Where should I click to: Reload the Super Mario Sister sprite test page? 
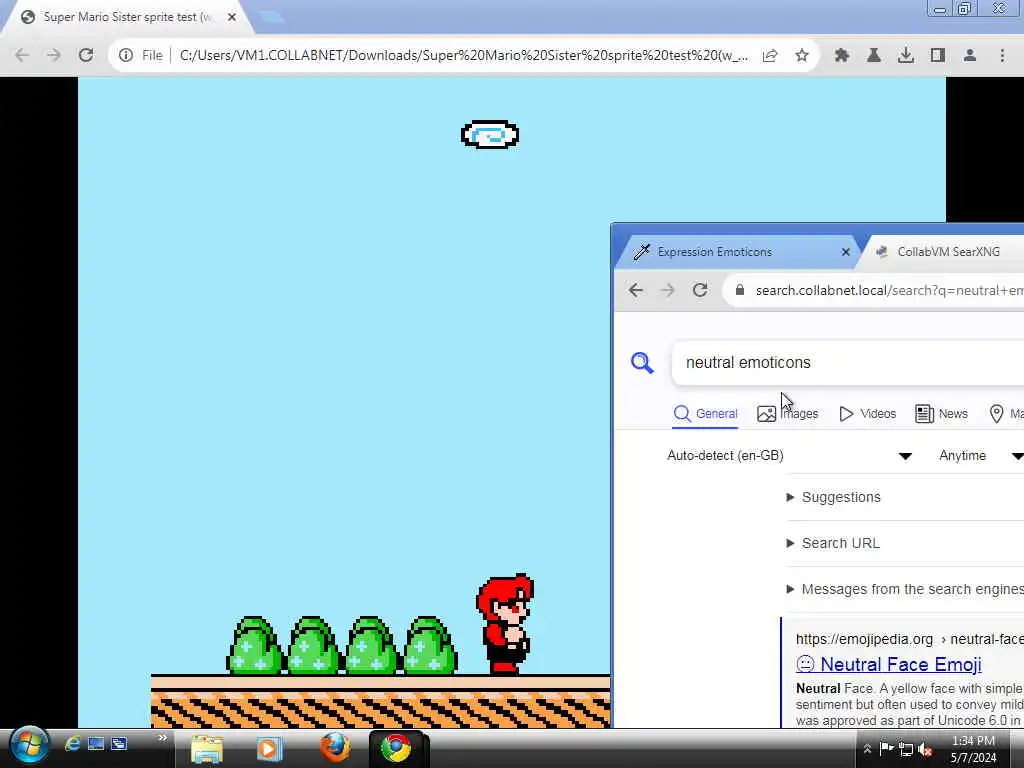[86, 56]
